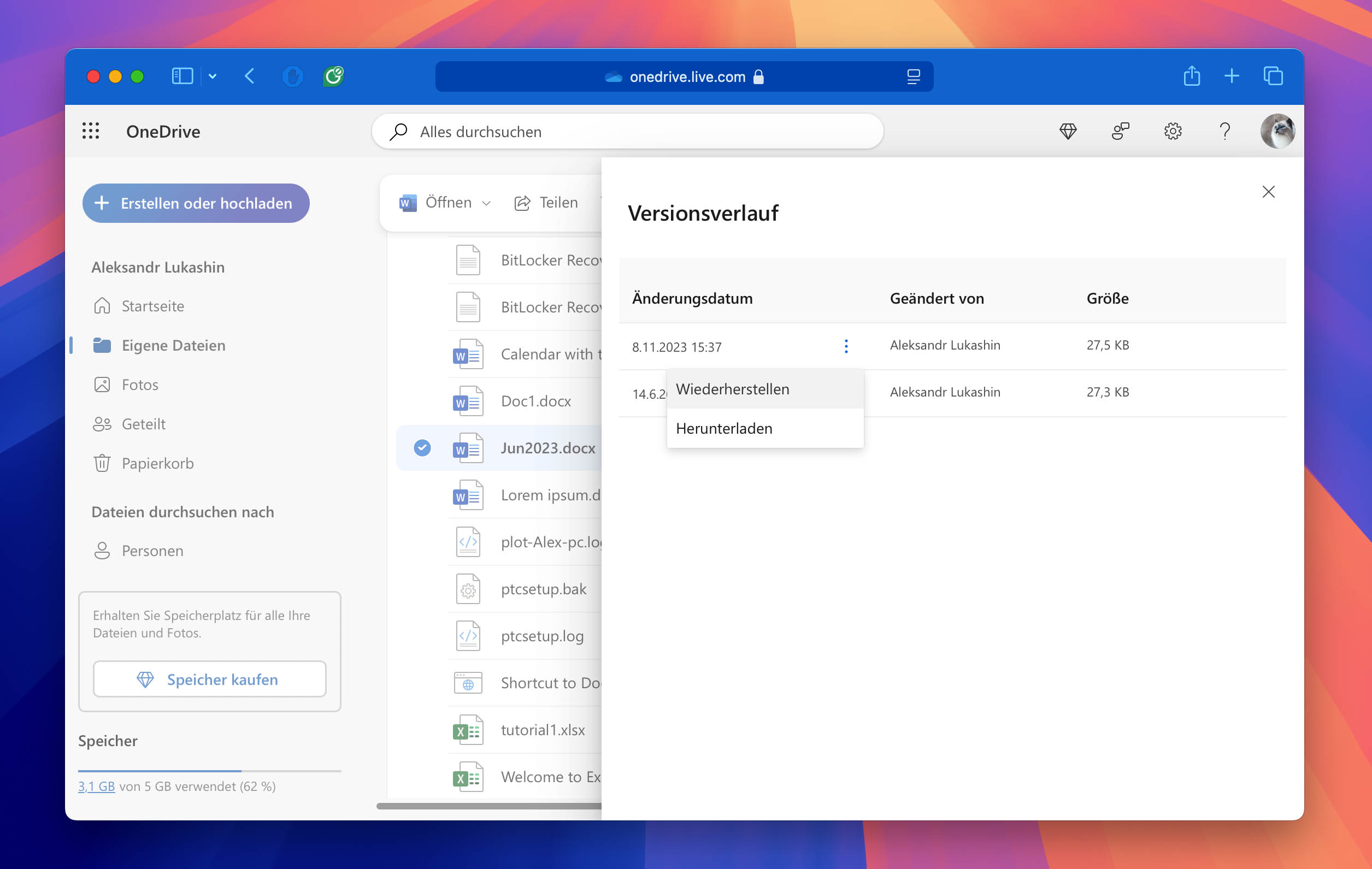
Task: Expand the Safari sidebar dropdown chevron
Action: click(213, 76)
